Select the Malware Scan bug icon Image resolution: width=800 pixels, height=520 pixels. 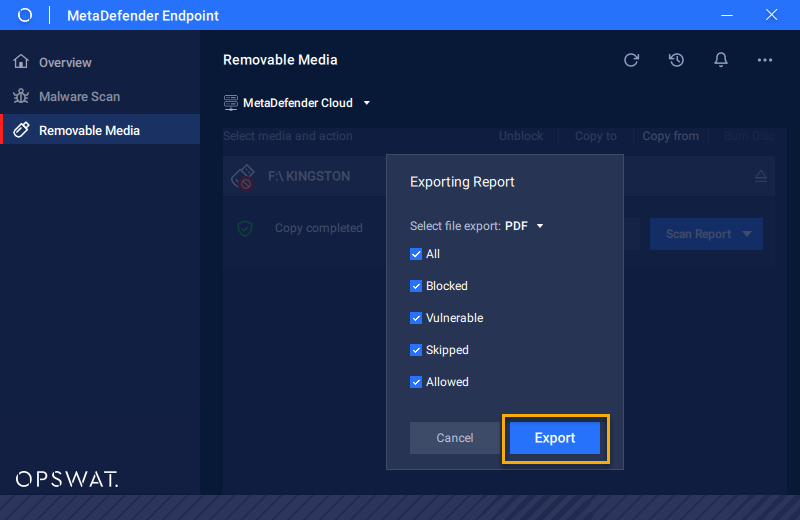[21, 96]
